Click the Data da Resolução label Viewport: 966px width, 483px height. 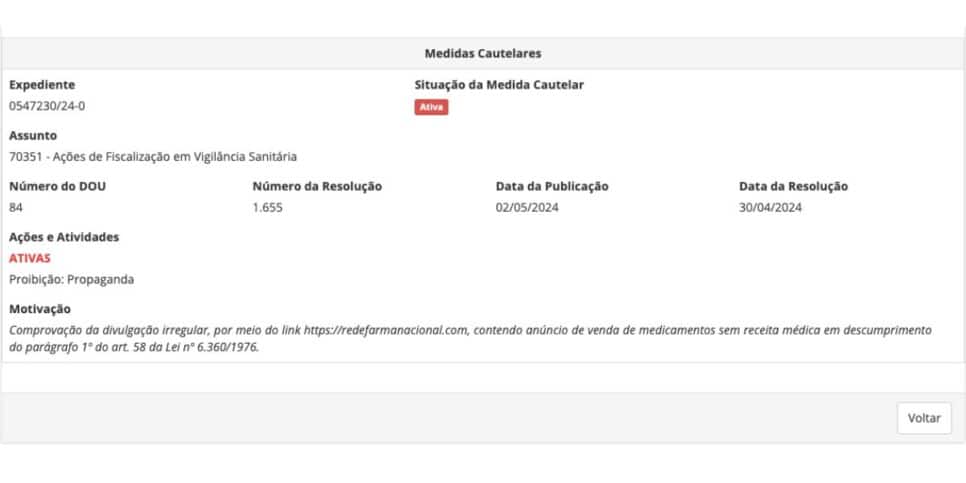click(793, 186)
